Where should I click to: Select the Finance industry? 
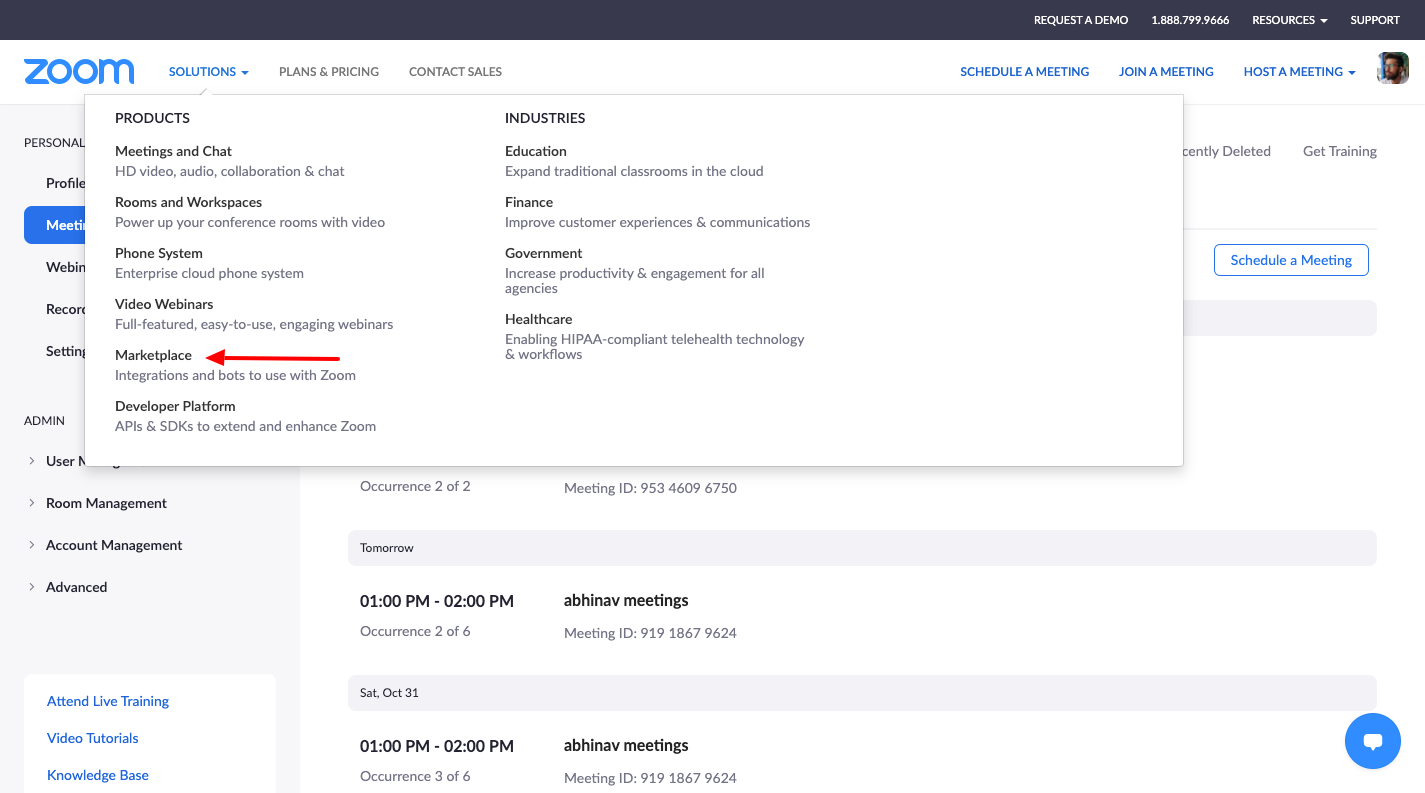(x=528, y=202)
